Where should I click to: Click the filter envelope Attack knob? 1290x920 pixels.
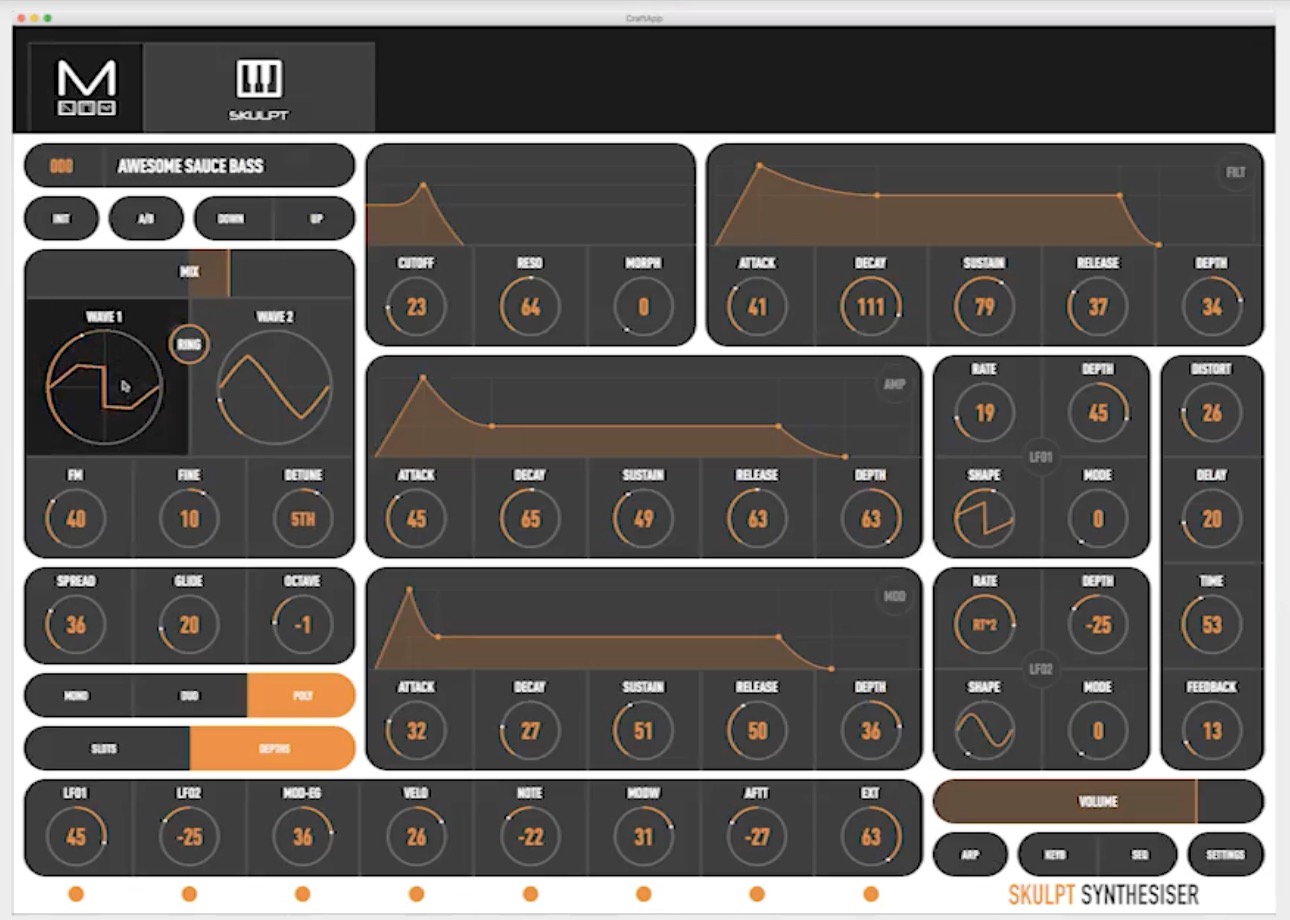[x=757, y=307]
